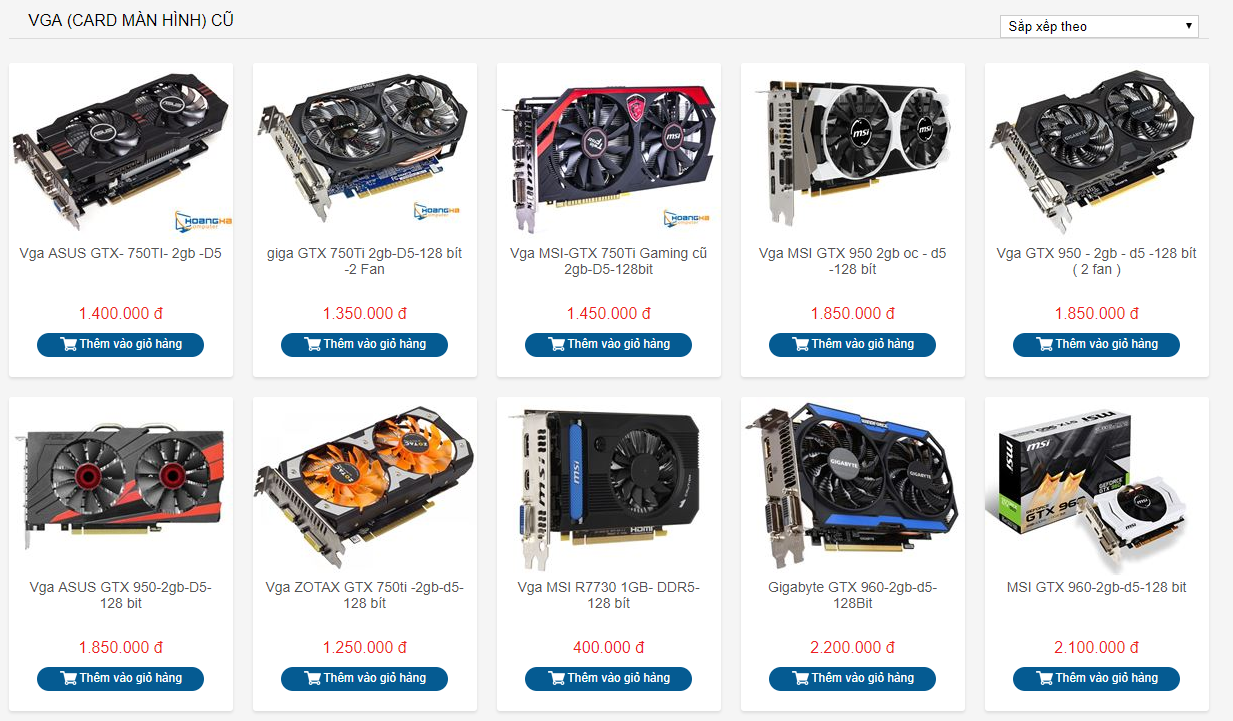Click cart icon on the ASUS GTX 950 button
Viewport: 1233px width, 721px height.
69,678
